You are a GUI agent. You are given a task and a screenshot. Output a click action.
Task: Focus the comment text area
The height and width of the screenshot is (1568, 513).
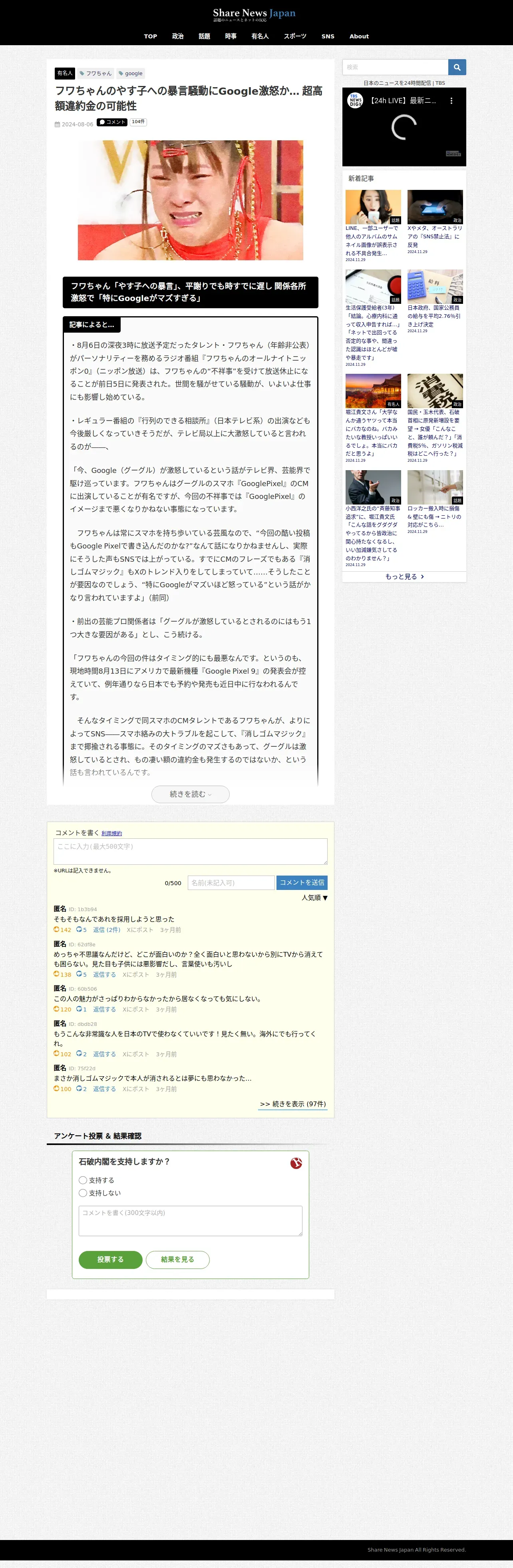pos(191,852)
